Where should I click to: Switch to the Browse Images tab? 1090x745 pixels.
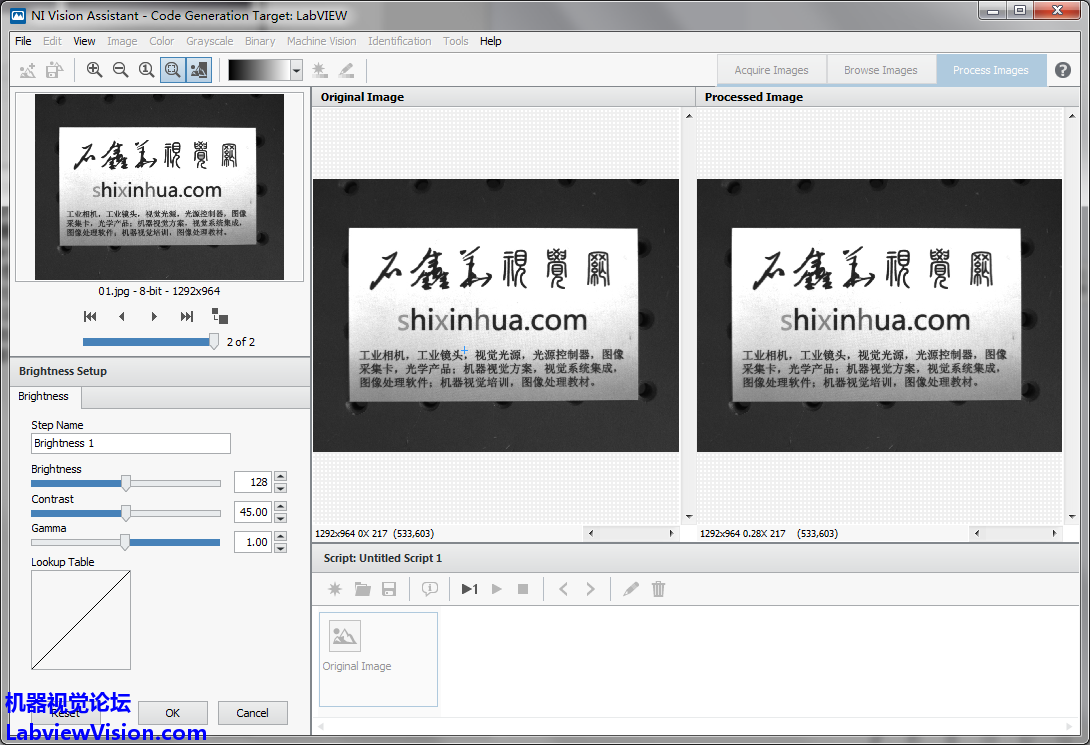pos(880,70)
